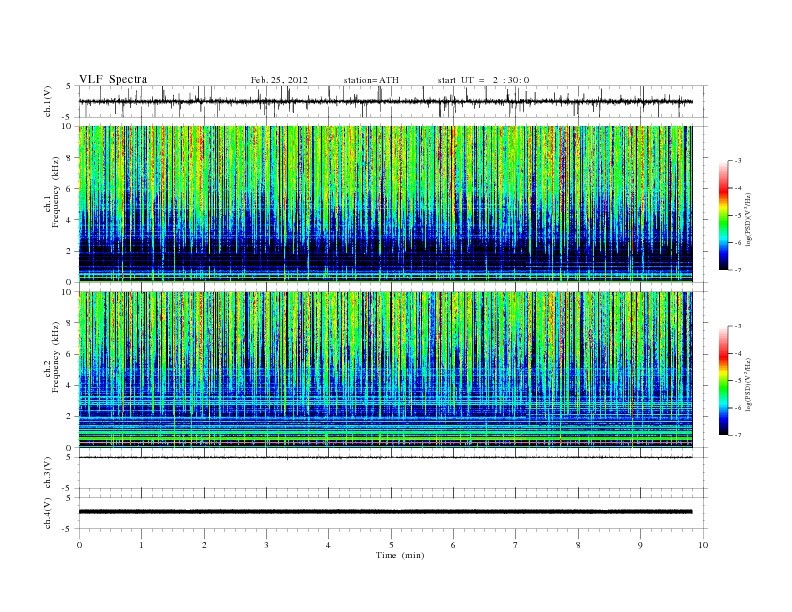This screenshot has width=792, height=612.
Task: Click the "ch.1(V)" waveform axis label
Action: (47, 101)
